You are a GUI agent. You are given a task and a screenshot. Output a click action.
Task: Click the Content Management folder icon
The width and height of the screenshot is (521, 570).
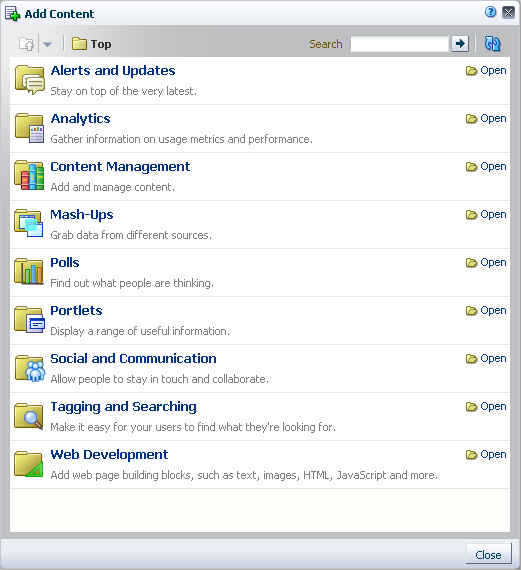(x=30, y=176)
